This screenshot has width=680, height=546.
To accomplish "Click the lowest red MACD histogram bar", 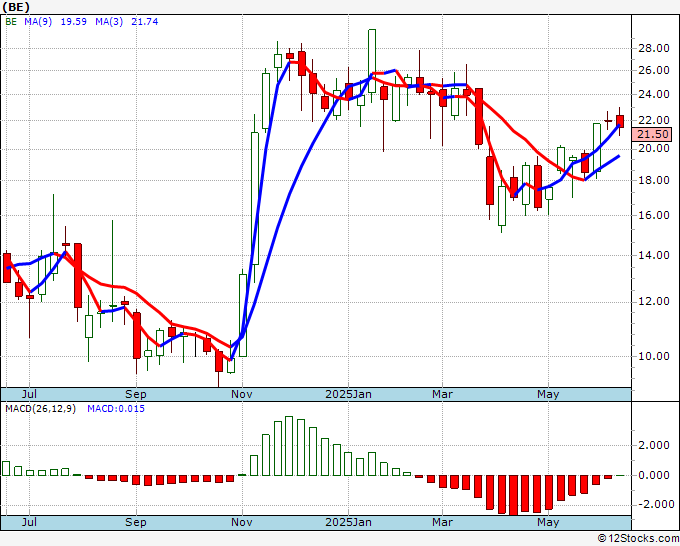I will (513, 495).
